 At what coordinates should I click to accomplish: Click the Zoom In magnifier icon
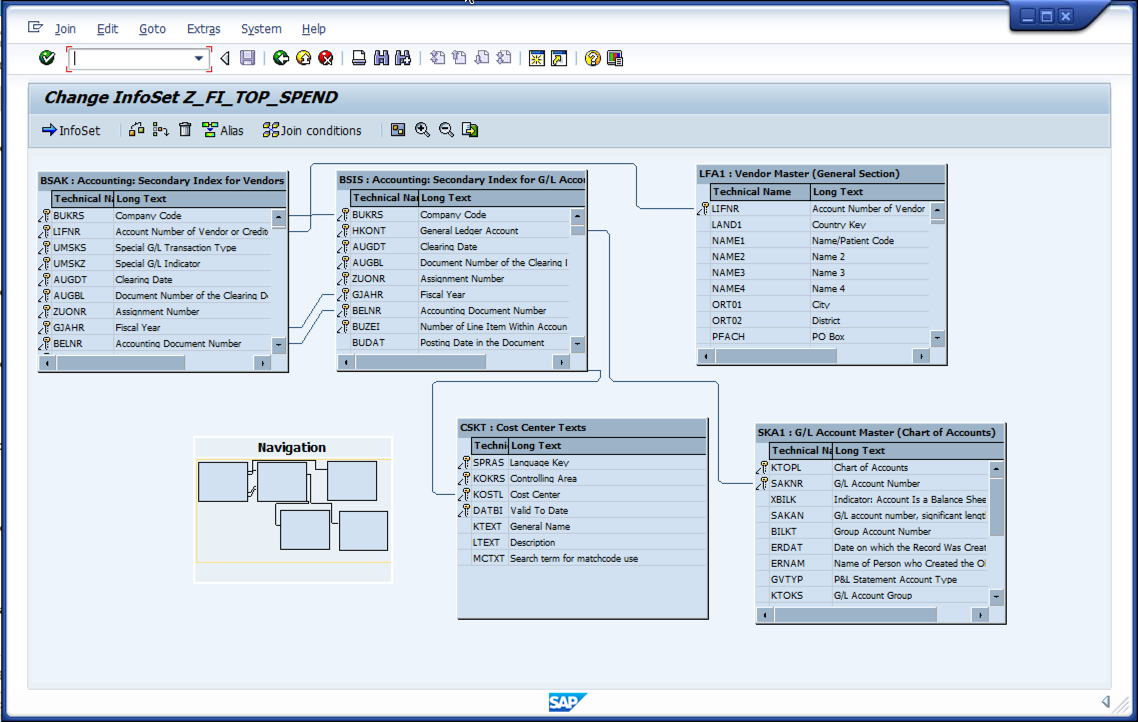pos(422,130)
